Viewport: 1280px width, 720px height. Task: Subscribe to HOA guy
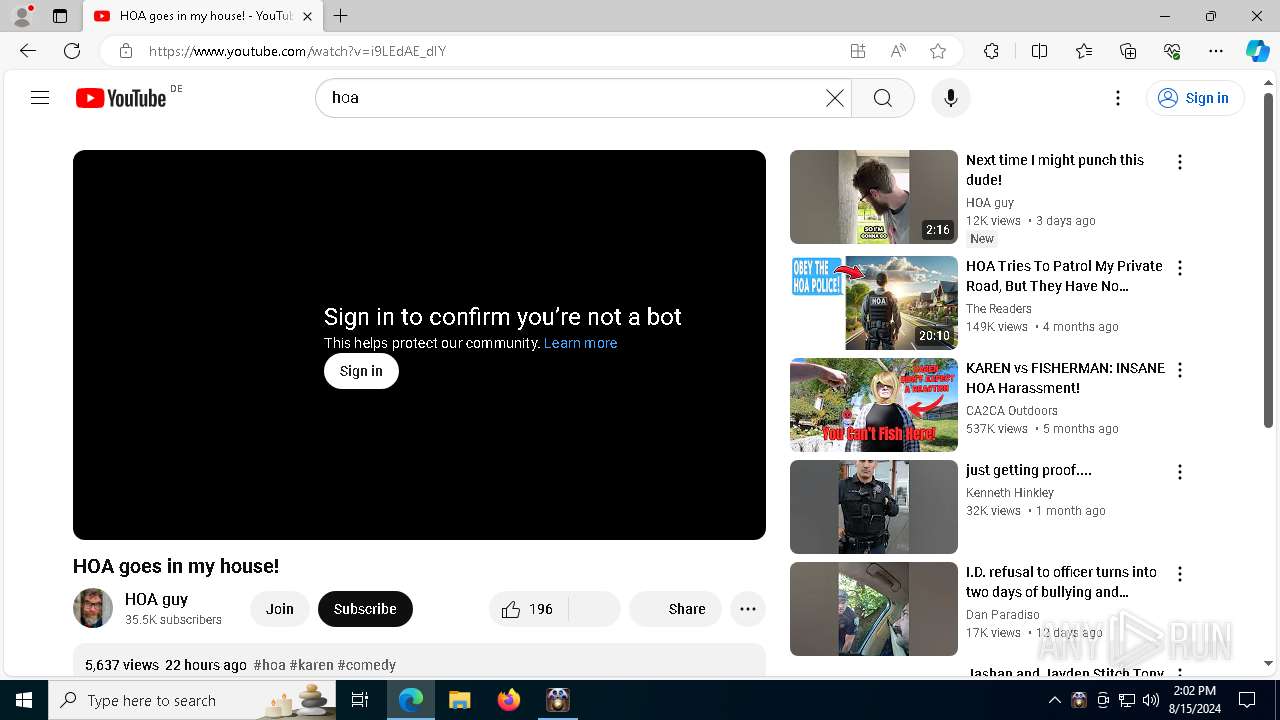pos(365,609)
